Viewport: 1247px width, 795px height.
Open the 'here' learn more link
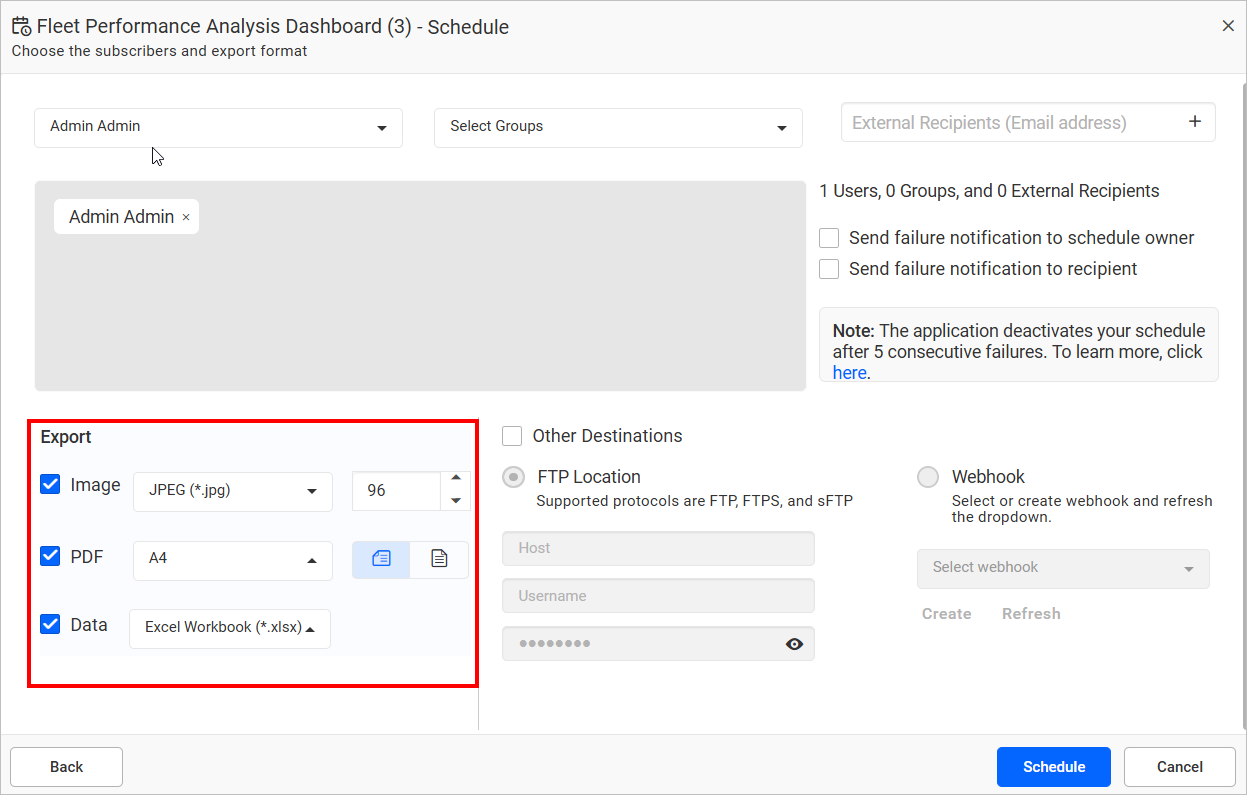pyautogui.click(x=849, y=373)
